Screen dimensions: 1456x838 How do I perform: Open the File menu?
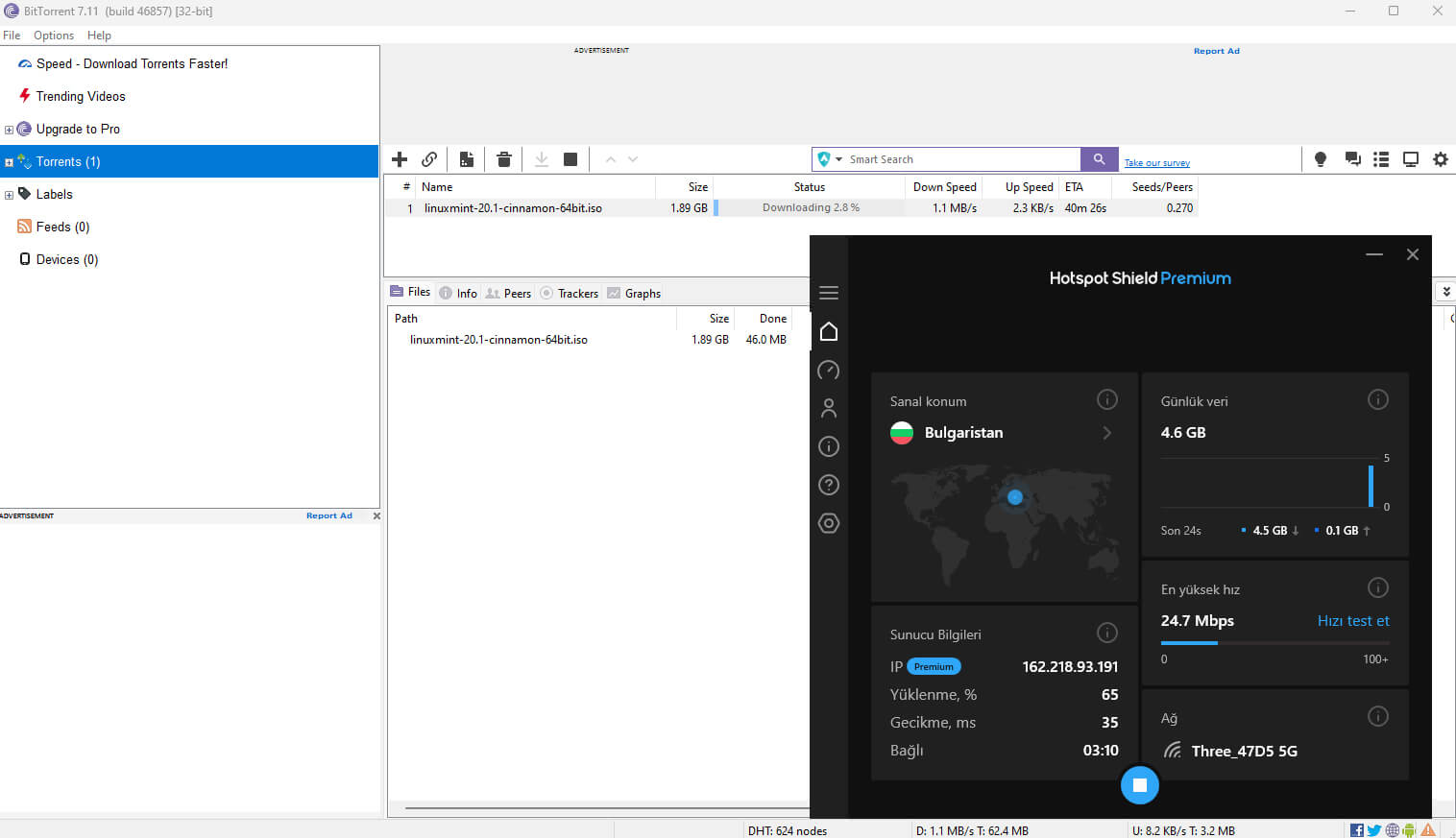click(x=12, y=36)
